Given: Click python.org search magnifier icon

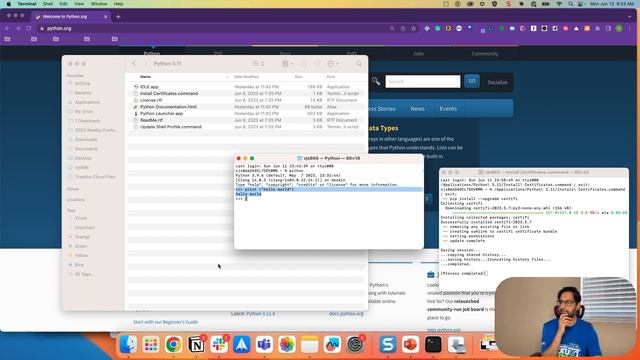Looking at the screenshot, I should 376,81.
